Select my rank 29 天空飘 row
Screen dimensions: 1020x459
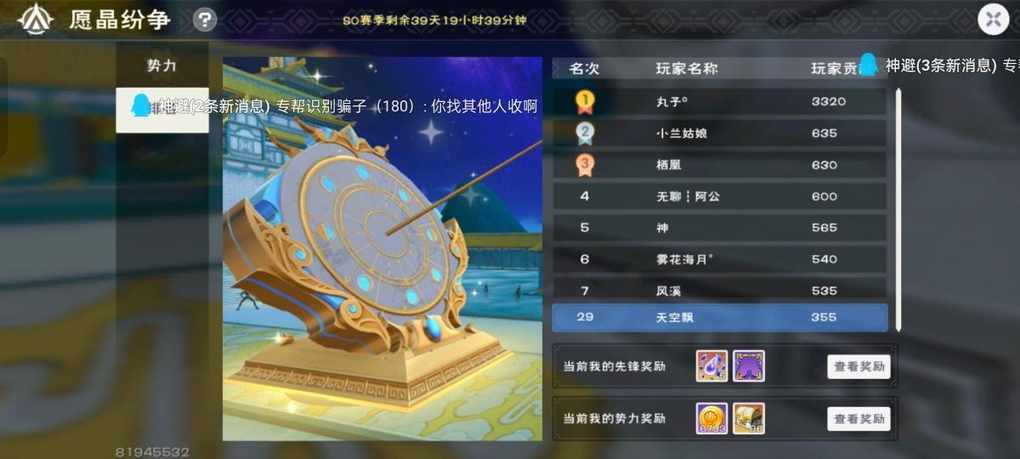point(719,317)
